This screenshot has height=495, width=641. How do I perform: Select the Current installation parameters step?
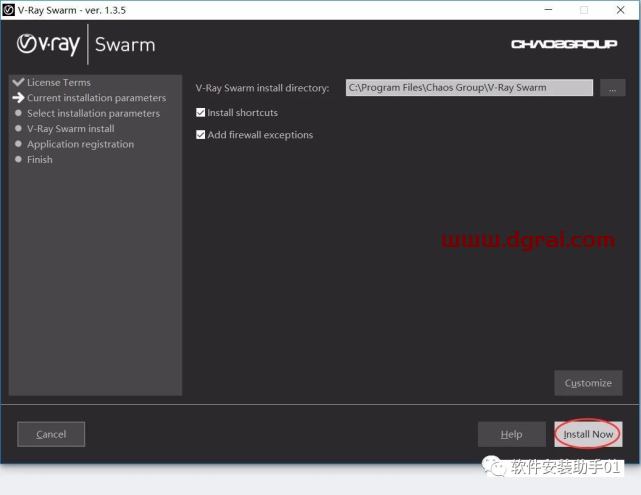(x=96, y=98)
